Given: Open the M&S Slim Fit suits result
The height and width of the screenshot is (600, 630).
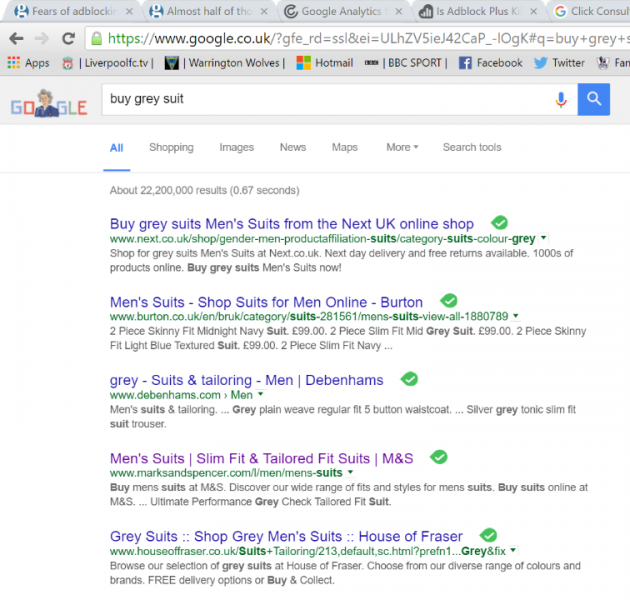Looking at the screenshot, I should 262,458.
